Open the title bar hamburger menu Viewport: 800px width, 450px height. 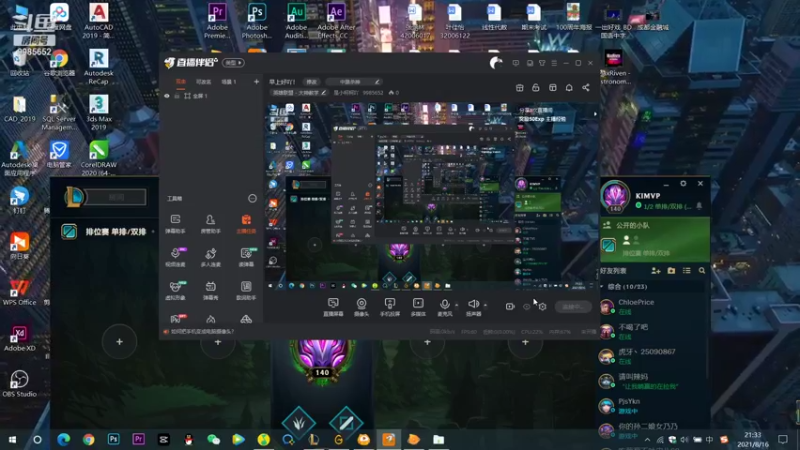coord(554,63)
